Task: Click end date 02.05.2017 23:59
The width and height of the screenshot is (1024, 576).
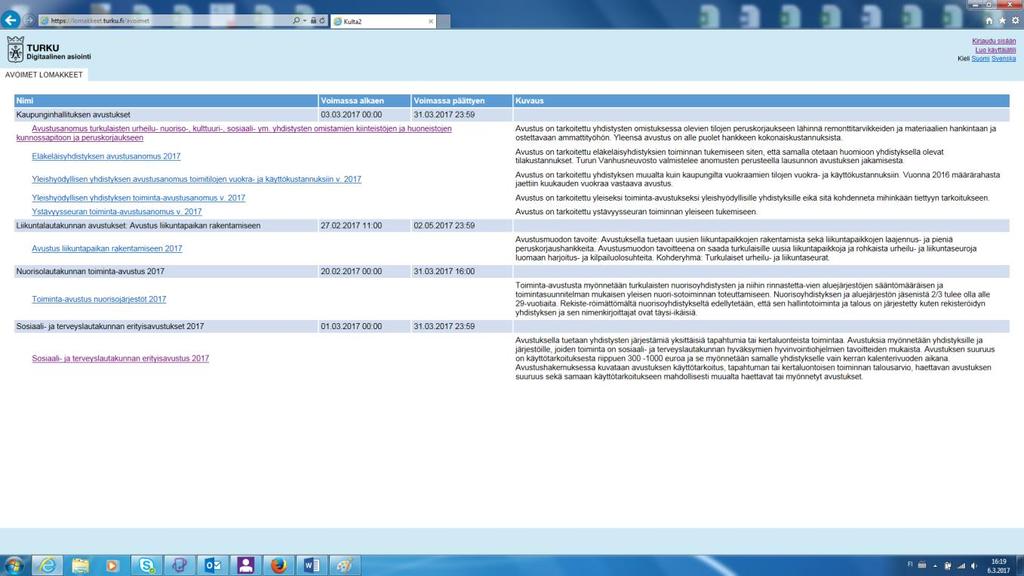Action: pos(444,226)
